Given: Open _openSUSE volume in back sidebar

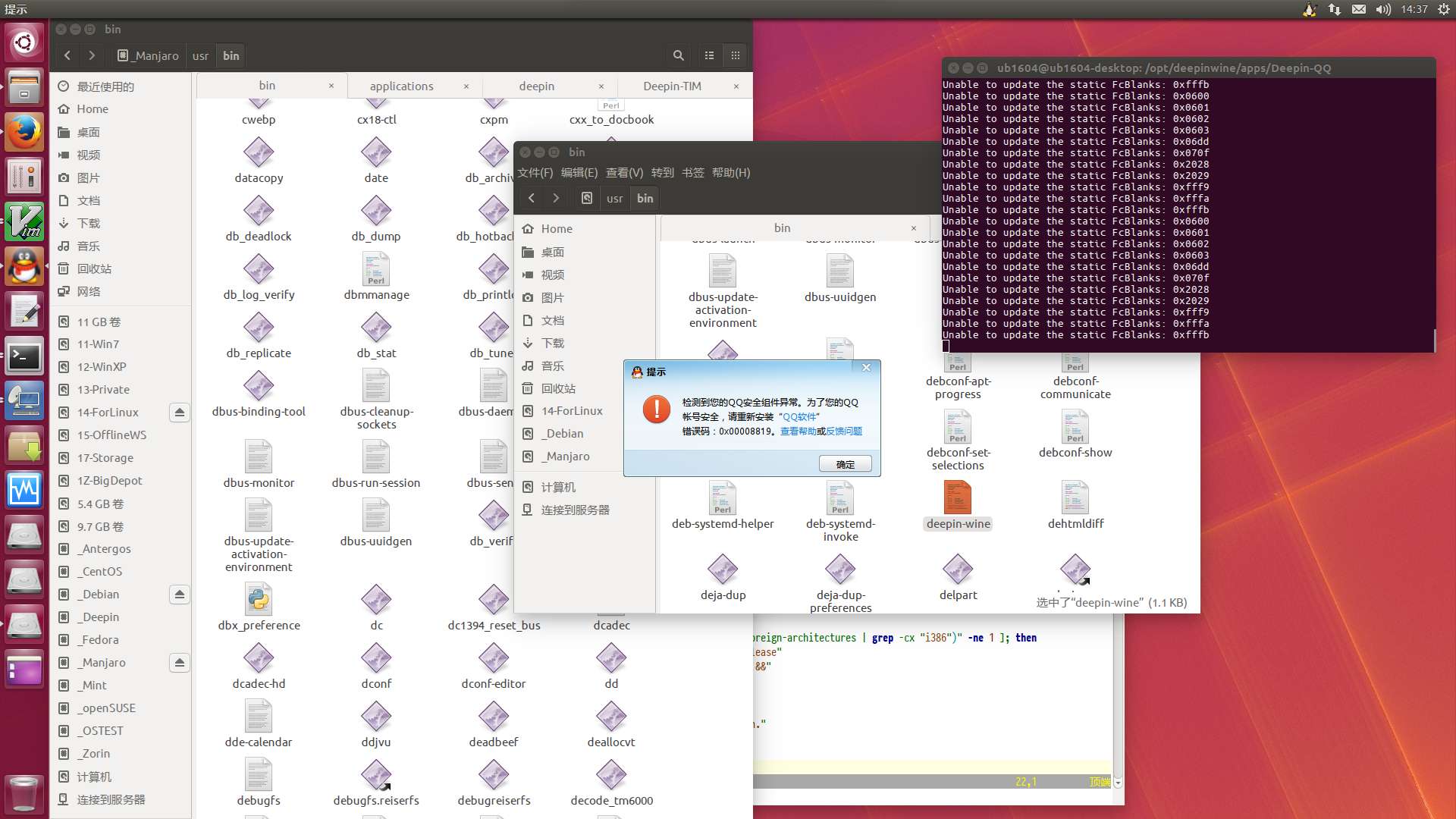Looking at the screenshot, I should 121,708.
